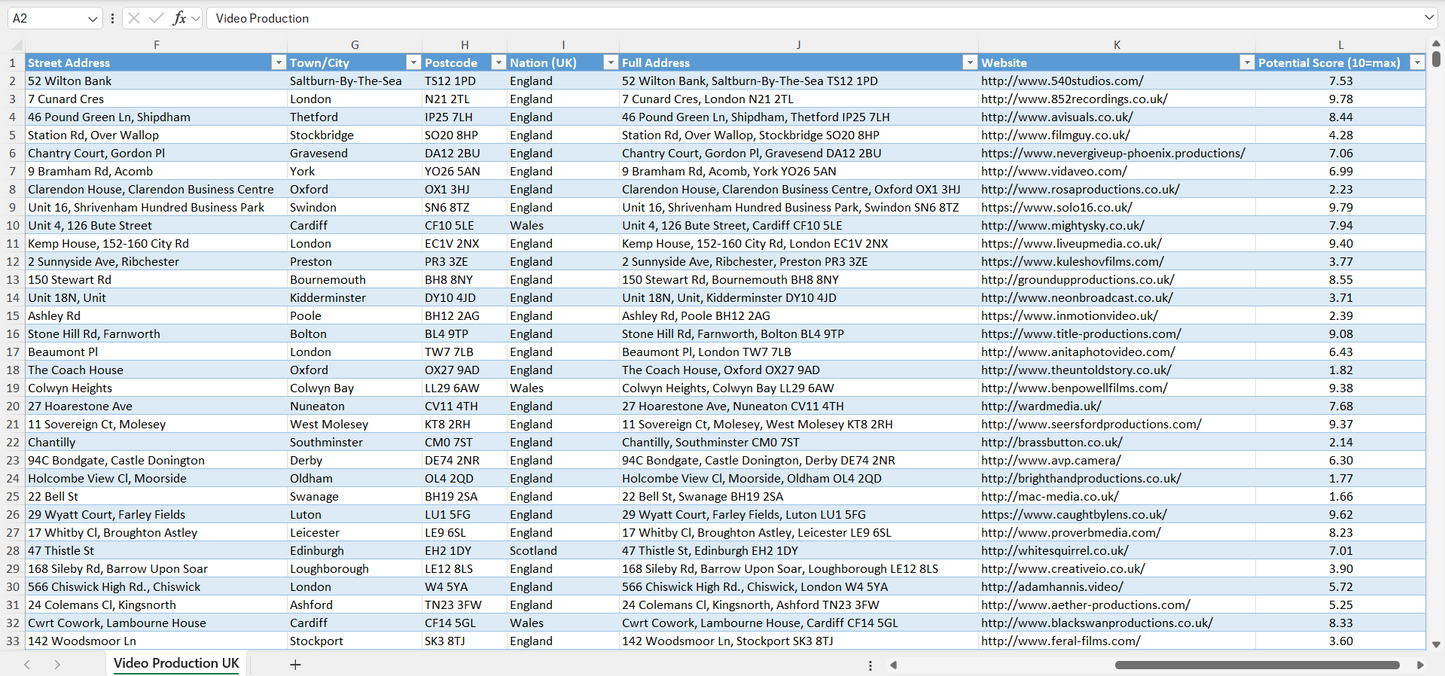Add a new sheet with the plus icon
The image size is (1445, 676).
(295, 663)
